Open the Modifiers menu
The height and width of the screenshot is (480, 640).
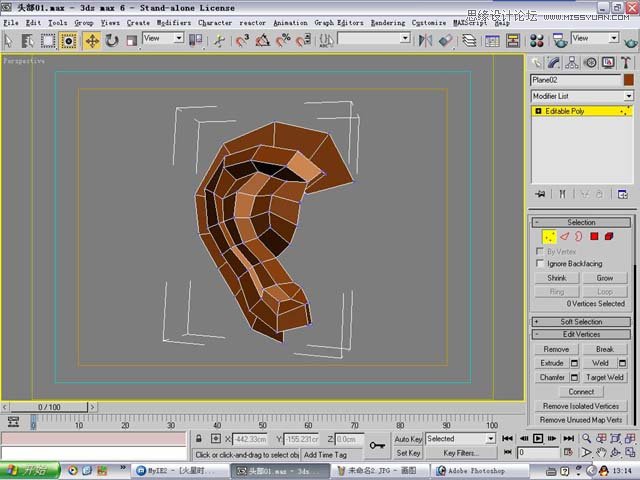[x=173, y=23]
